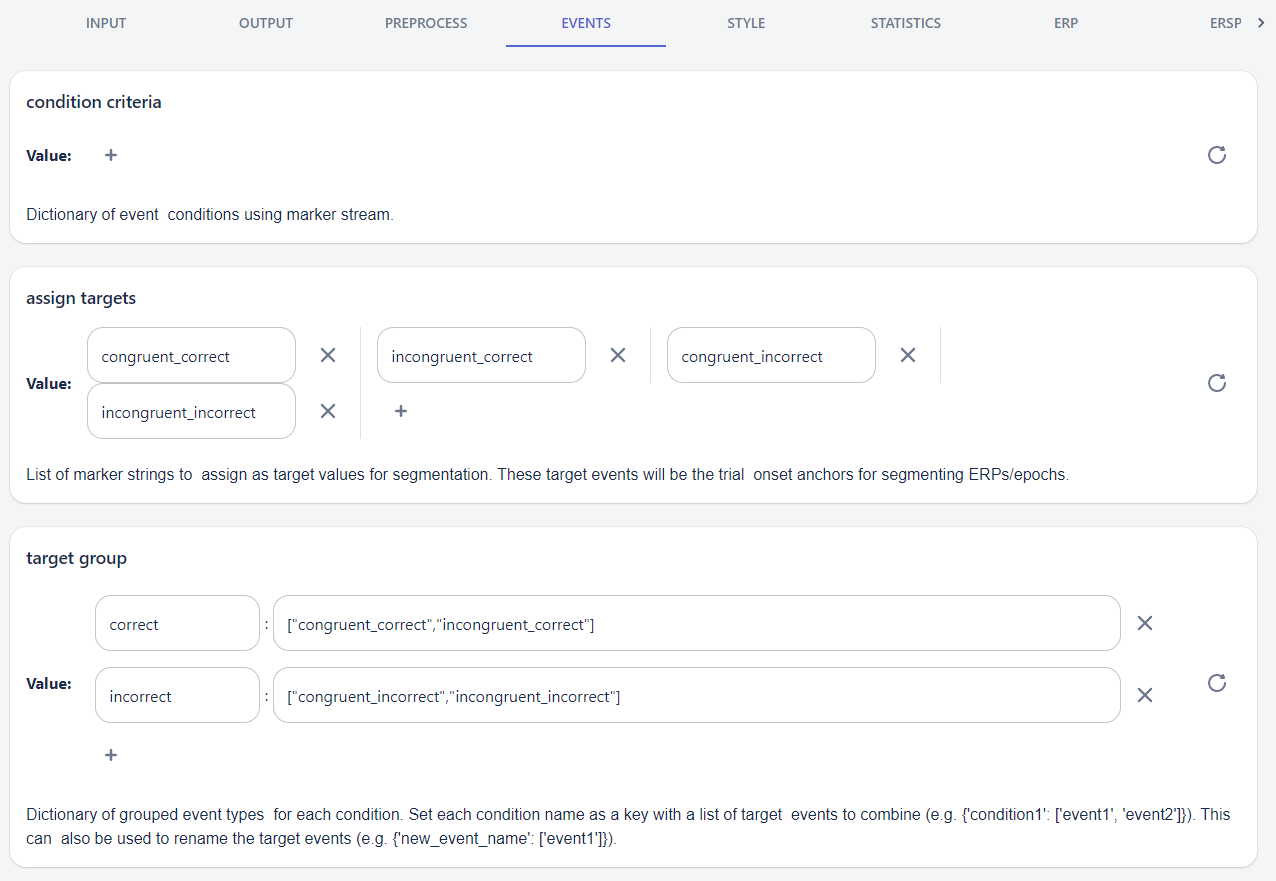Open the STATISTICS tab
The image size is (1276, 881).
tap(906, 23)
